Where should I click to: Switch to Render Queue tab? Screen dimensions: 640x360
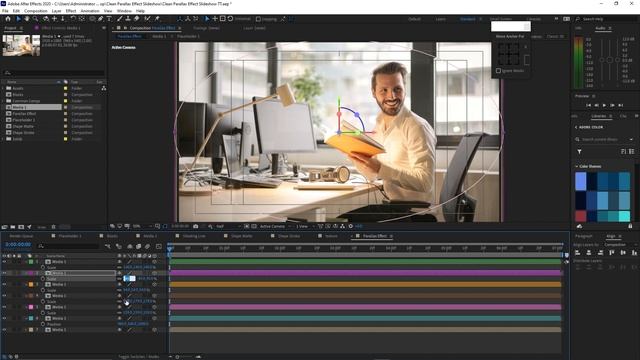click(x=21, y=236)
